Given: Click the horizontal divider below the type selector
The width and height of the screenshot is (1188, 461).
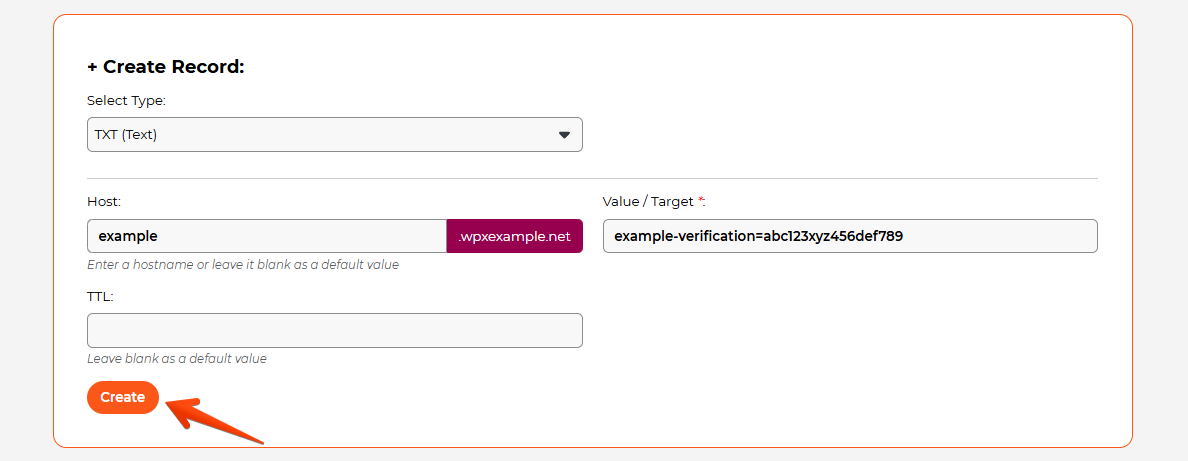Looking at the screenshot, I should point(592,178).
